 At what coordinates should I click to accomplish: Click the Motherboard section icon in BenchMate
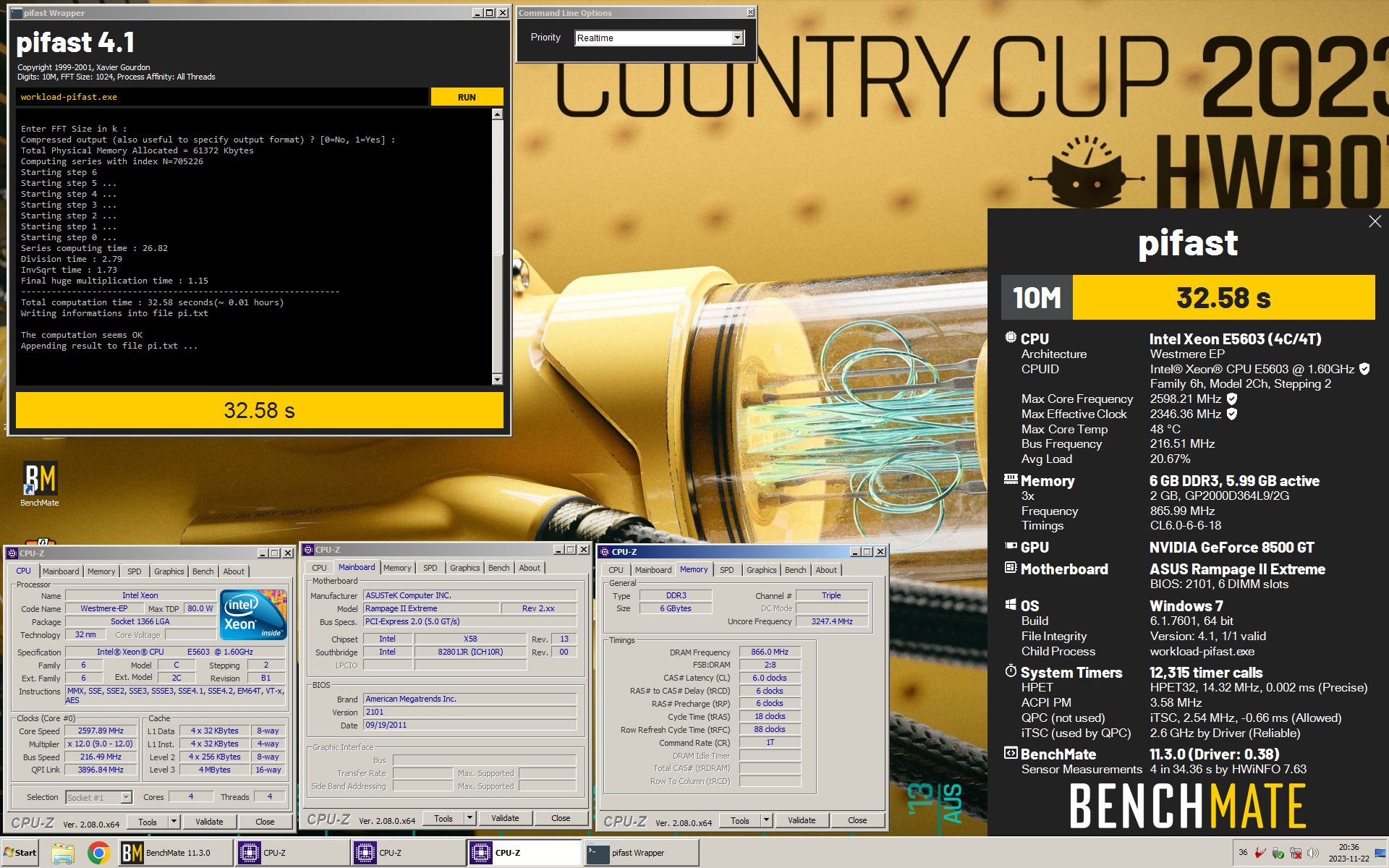pyautogui.click(x=1011, y=568)
